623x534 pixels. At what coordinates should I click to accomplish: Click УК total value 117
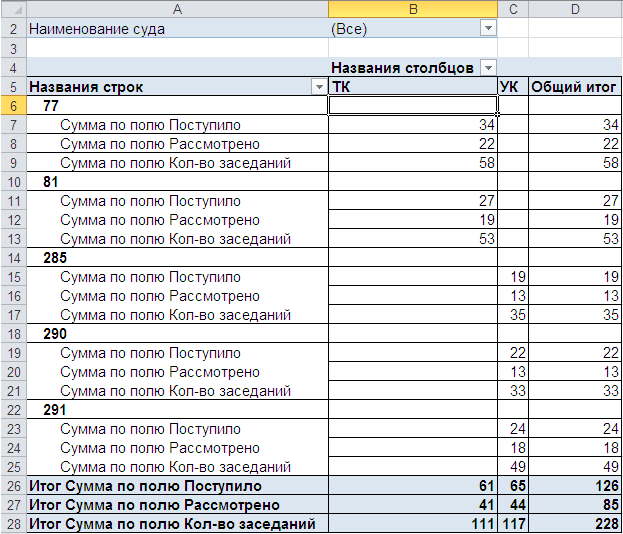point(513,524)
